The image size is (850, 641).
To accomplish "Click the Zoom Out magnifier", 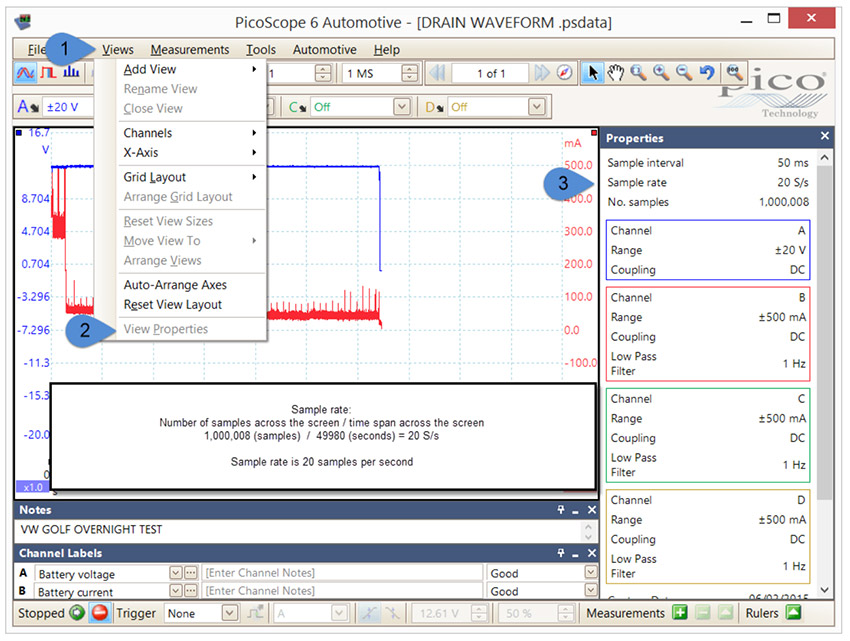I will tap(684, 73).
